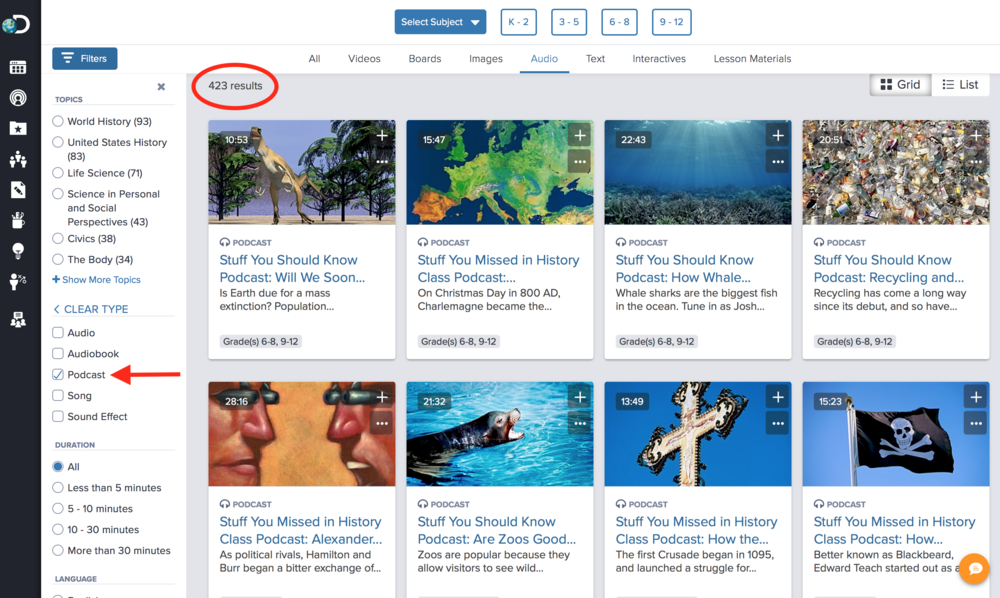Click the Filters button
Image resolution: width=1000 pixels, height=598 pixels.
click(85, 59)
